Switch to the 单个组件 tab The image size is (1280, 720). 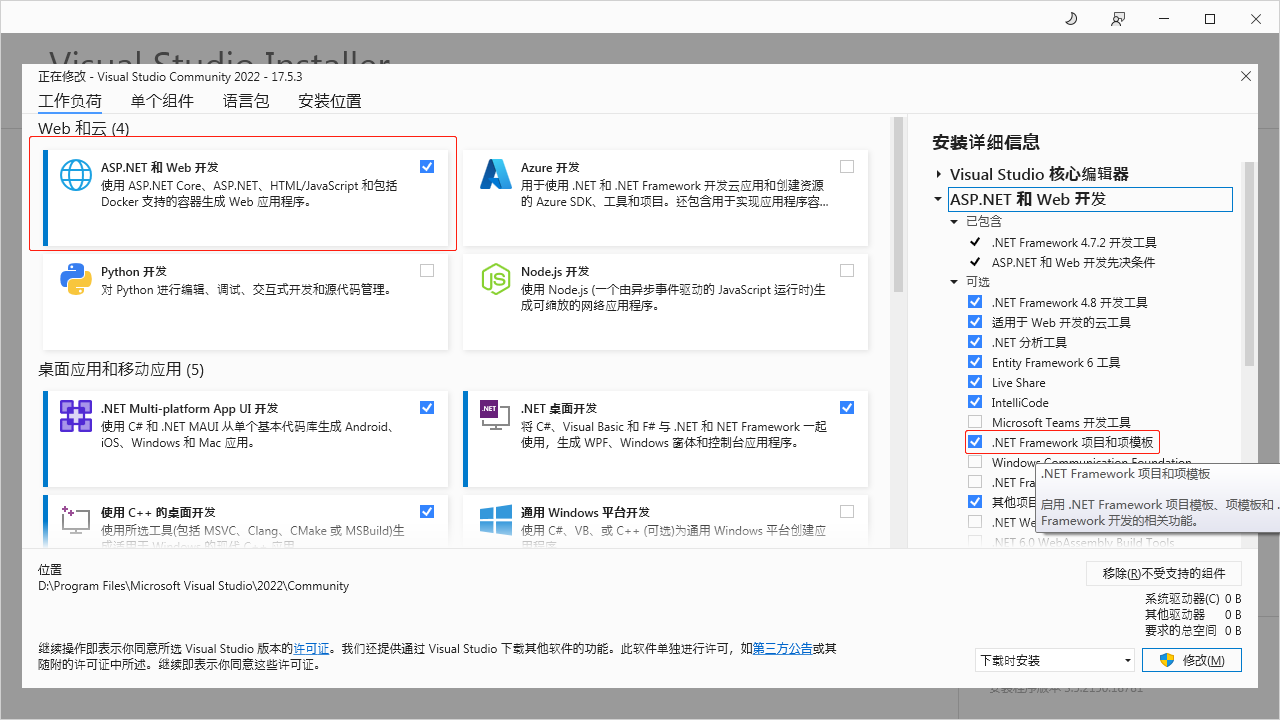(162, 101)
